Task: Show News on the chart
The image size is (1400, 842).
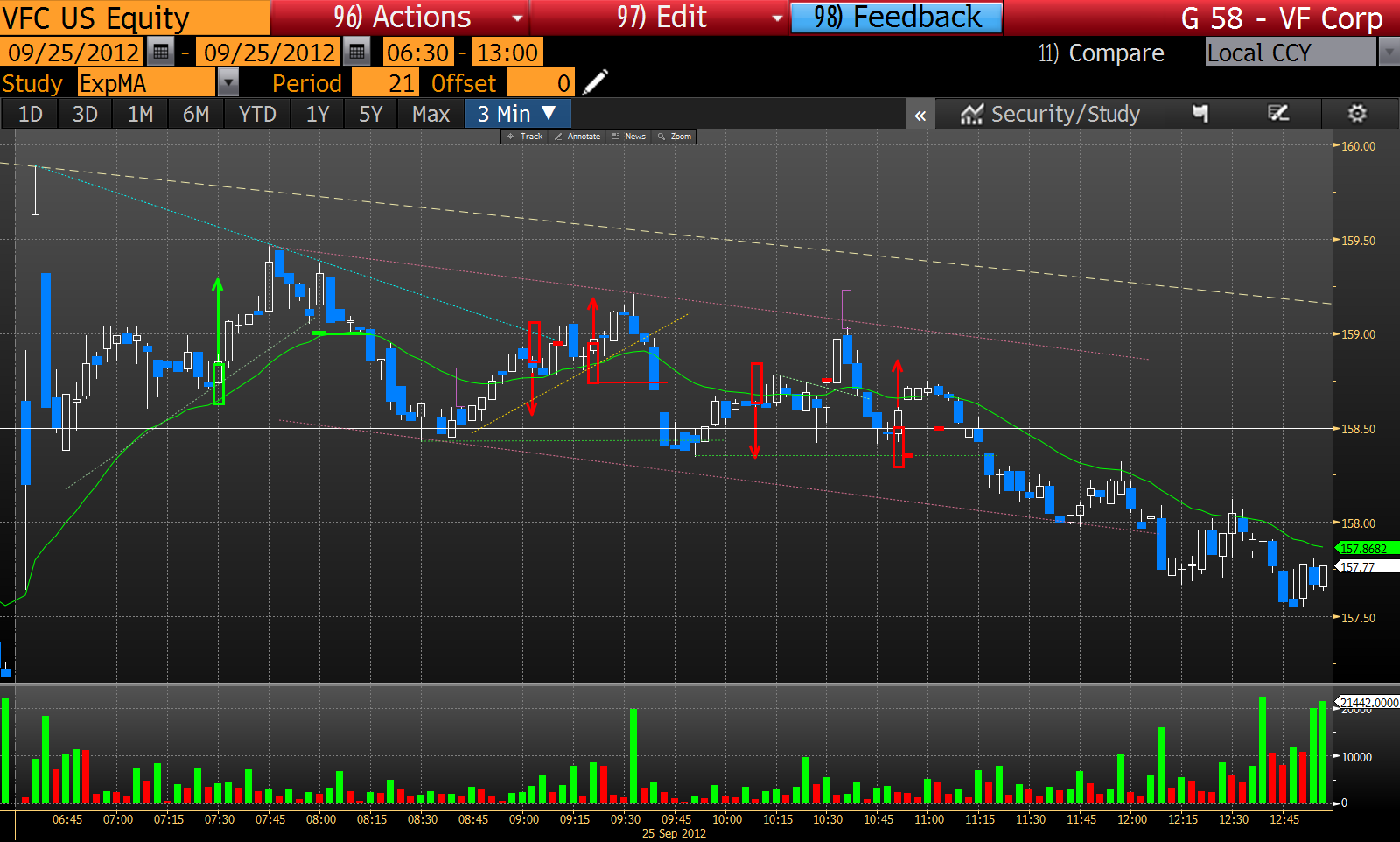Action: [629, 137]
